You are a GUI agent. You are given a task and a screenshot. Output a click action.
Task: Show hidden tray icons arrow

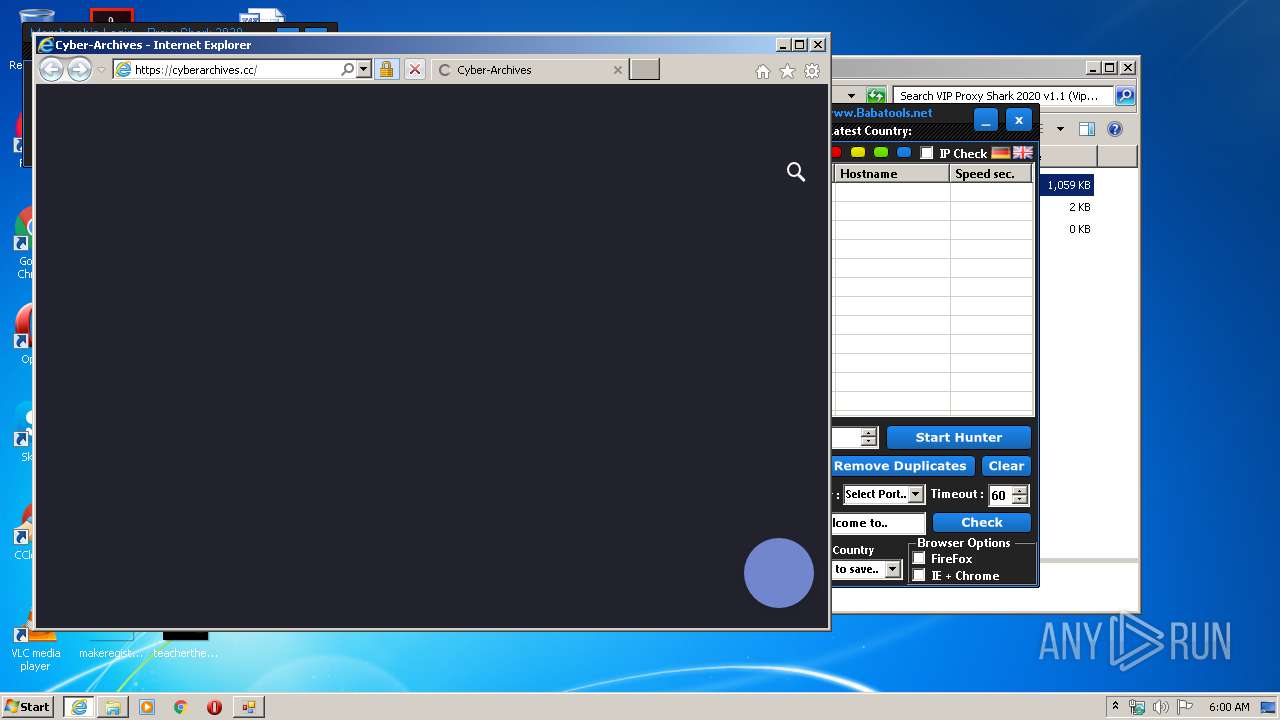[x=1115, y=707]
